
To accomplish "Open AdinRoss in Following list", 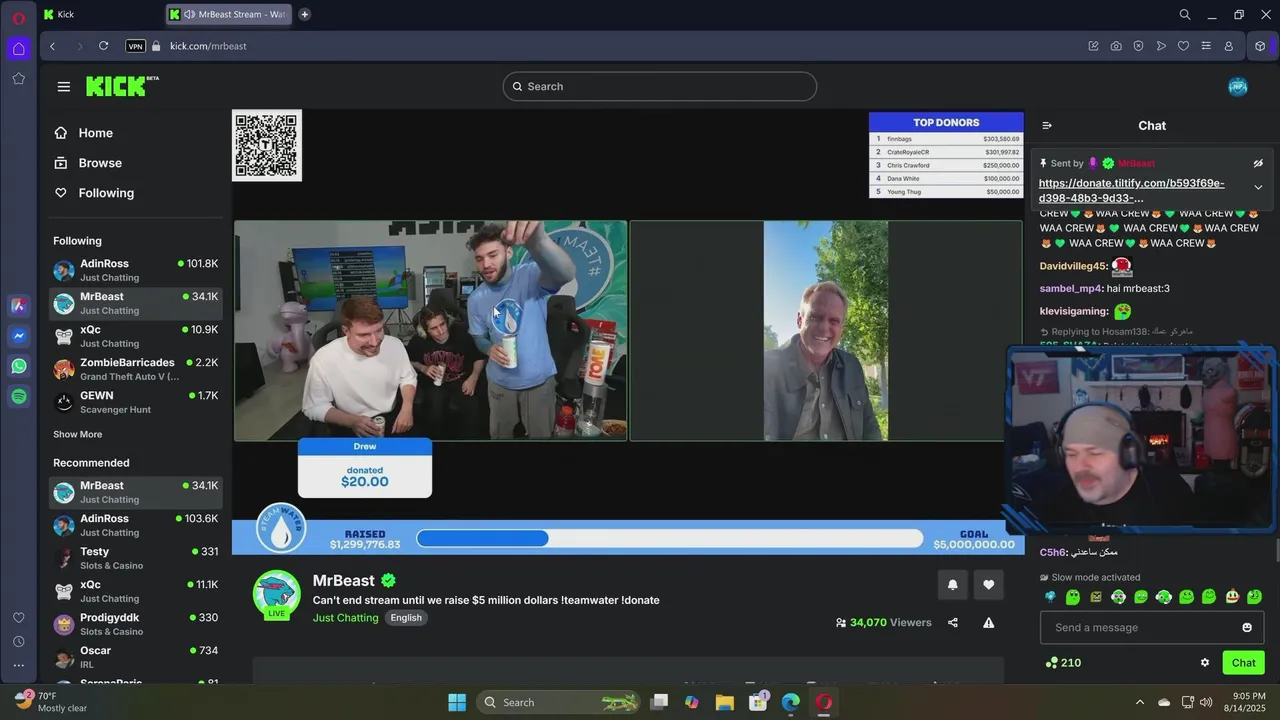I will [x=135, y=270].
